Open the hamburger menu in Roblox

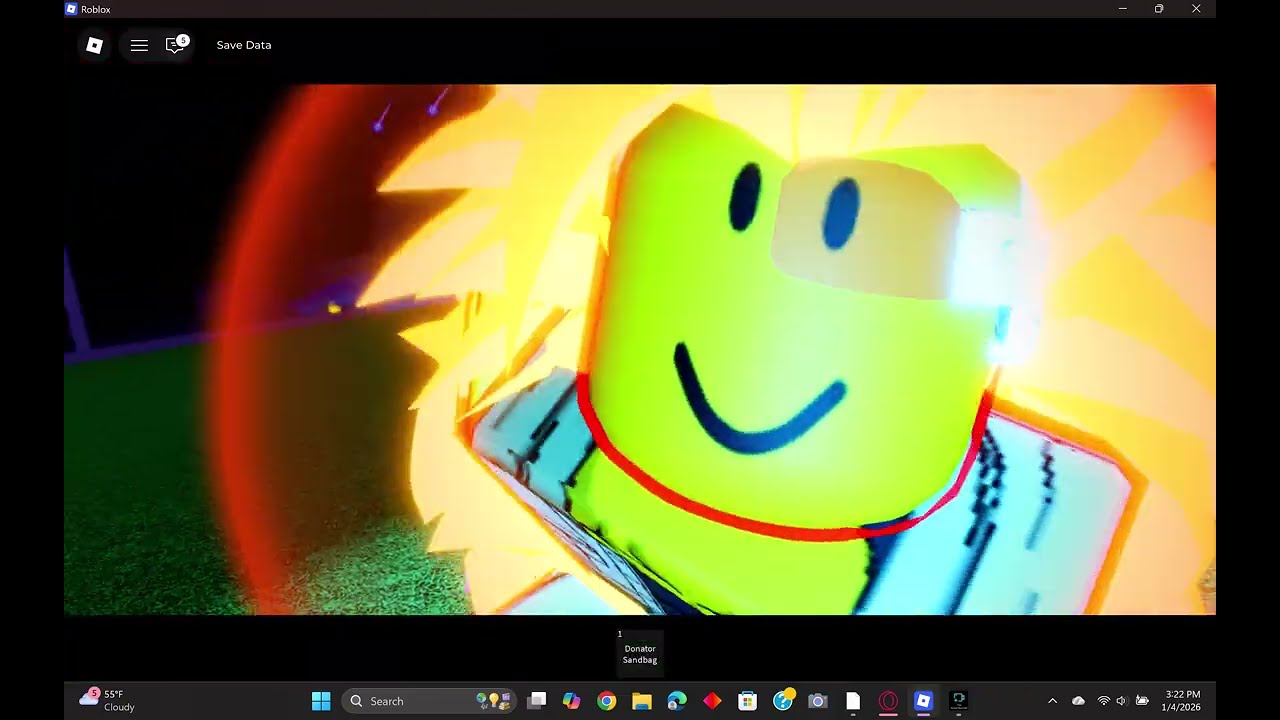tap(139, 45)
